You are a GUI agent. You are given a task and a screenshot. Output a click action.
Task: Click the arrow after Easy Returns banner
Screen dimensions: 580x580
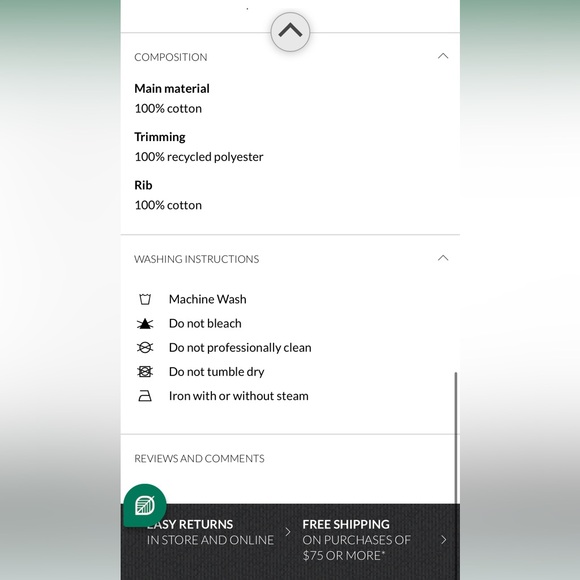click(x=288, y=532)
